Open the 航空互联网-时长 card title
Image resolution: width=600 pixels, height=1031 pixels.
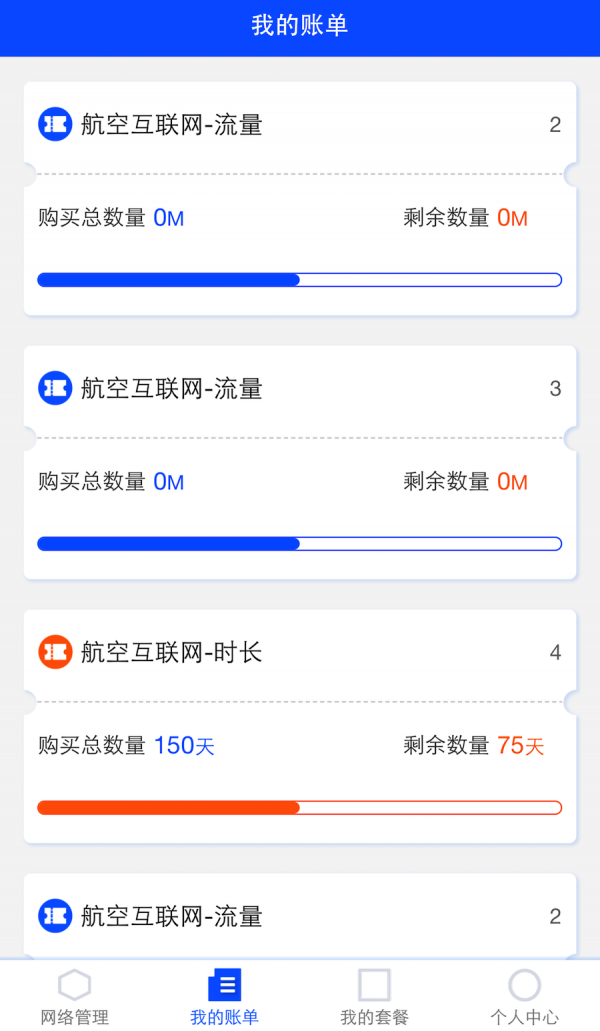171,652
